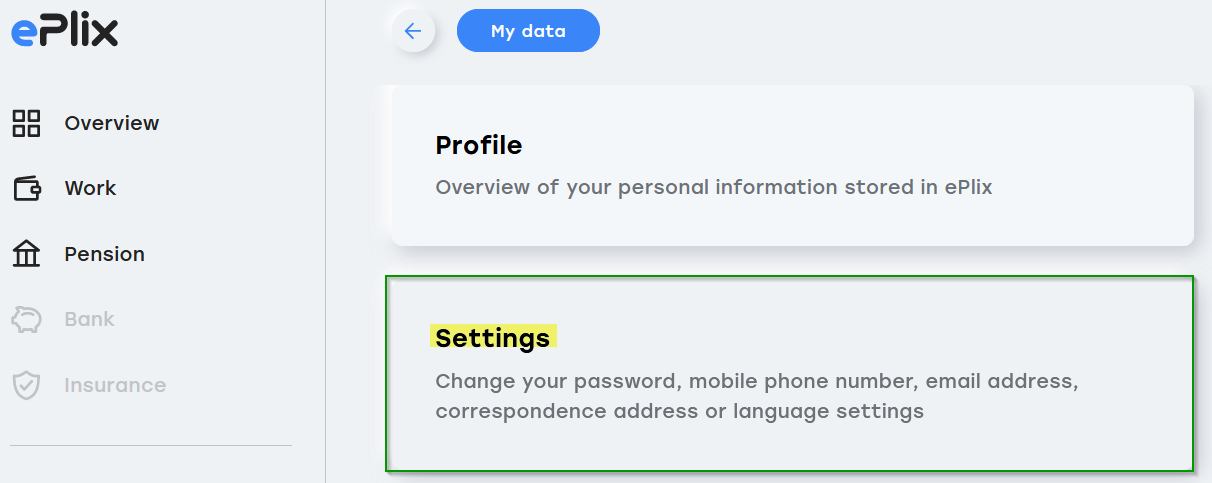Select the greyed-out Bank label

[x=90, y=319]
